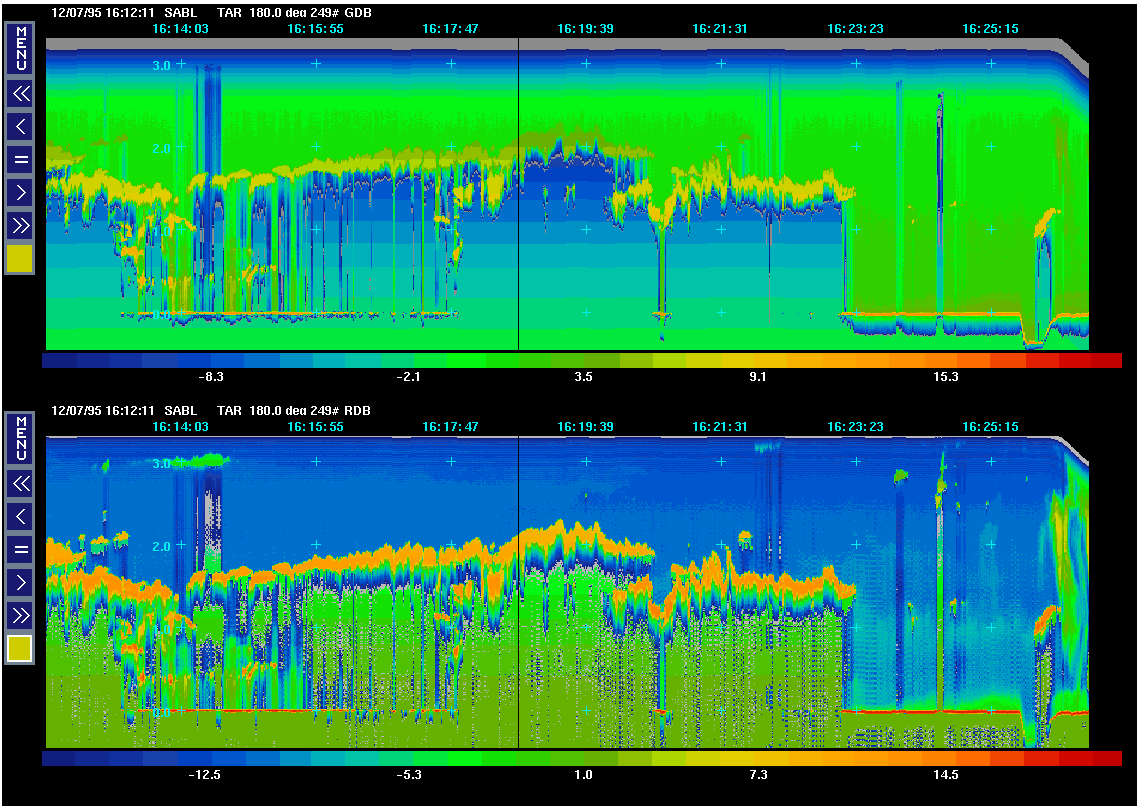This screenshot has height=810, width=1141.
Task: Click fast forward double-arrow in bottom panel
Action: click(20, 615)
